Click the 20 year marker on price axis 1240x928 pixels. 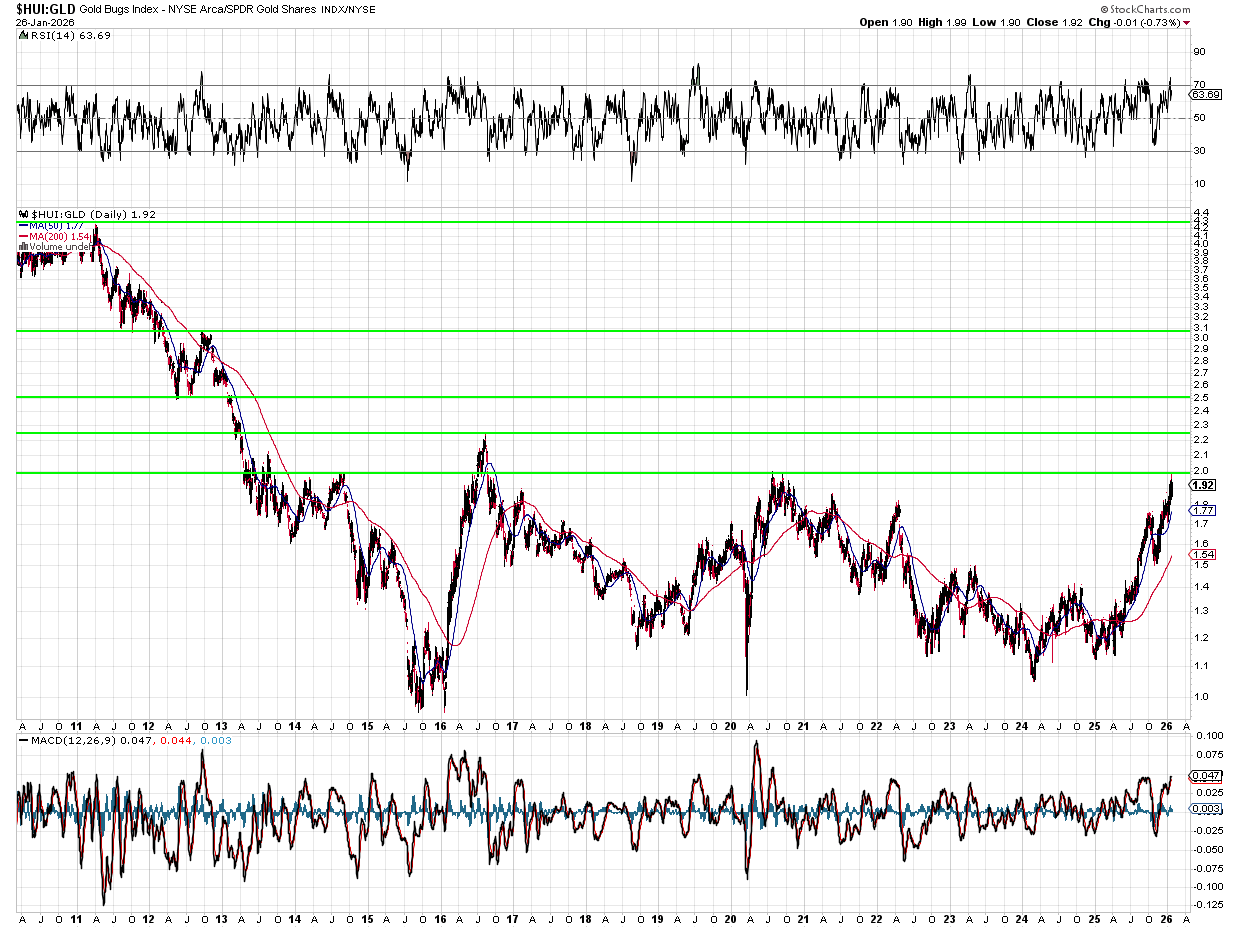click(x=731, y=724)
